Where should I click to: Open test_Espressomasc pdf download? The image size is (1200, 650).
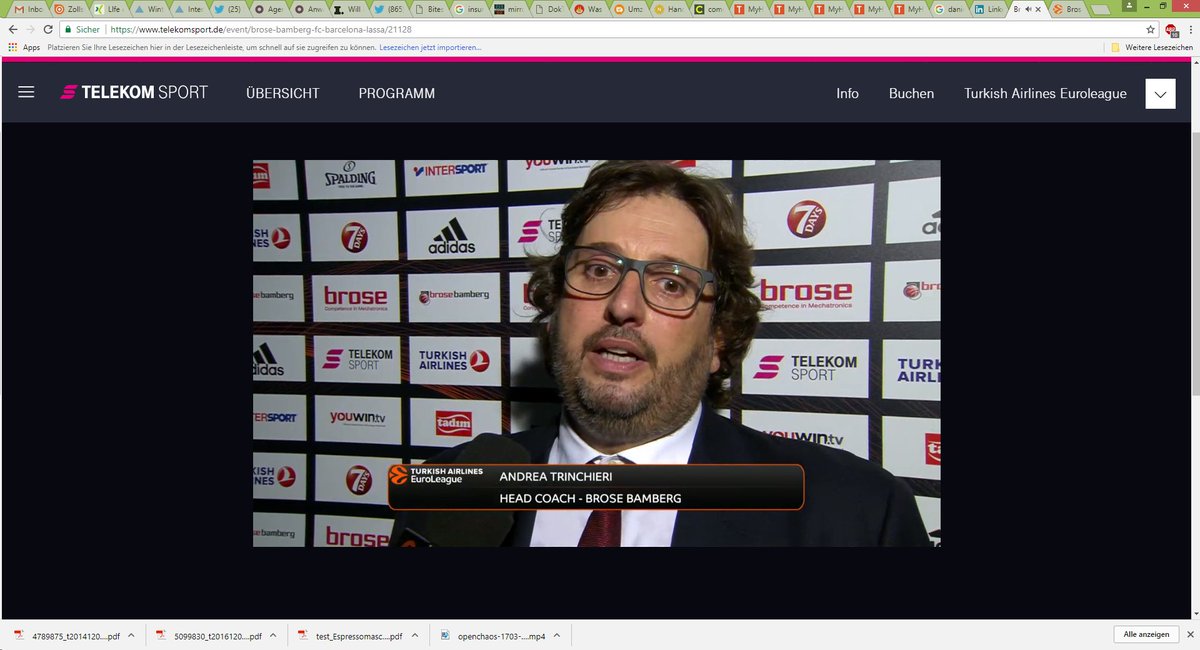[352, 635]
